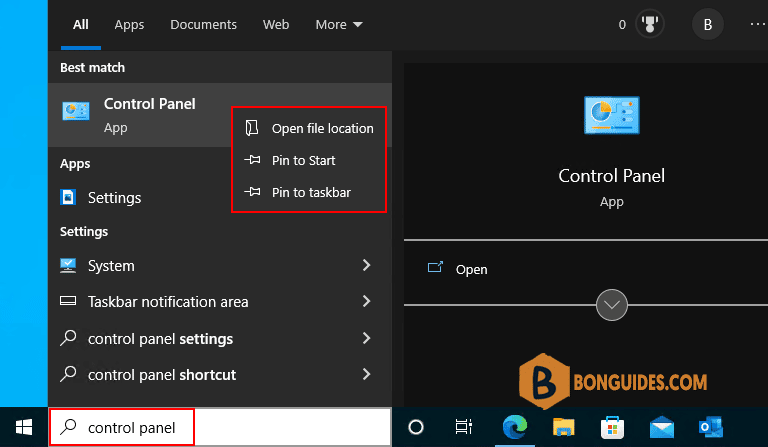Image resolution: width=768 pixels, height=447 pixels.
Task: Switch to the All tab
Action: 81,24
